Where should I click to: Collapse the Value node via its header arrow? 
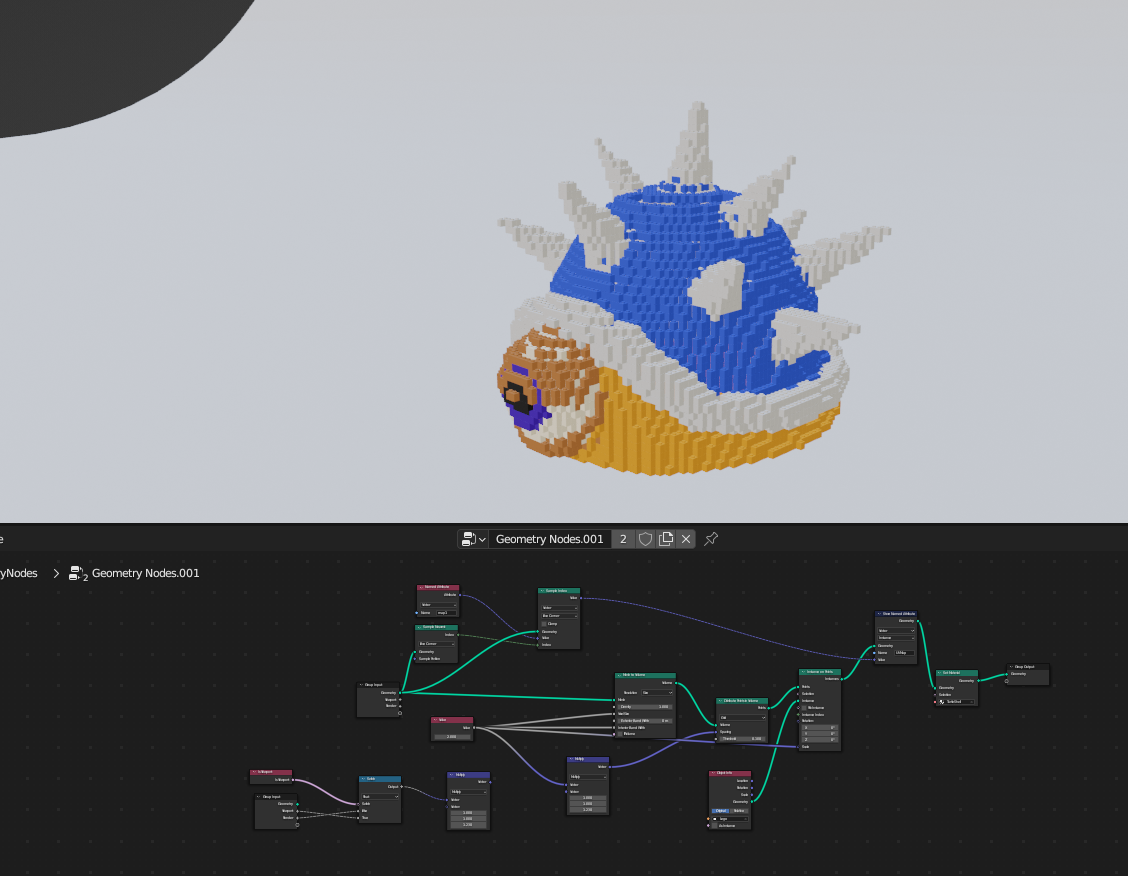[435, 720]
